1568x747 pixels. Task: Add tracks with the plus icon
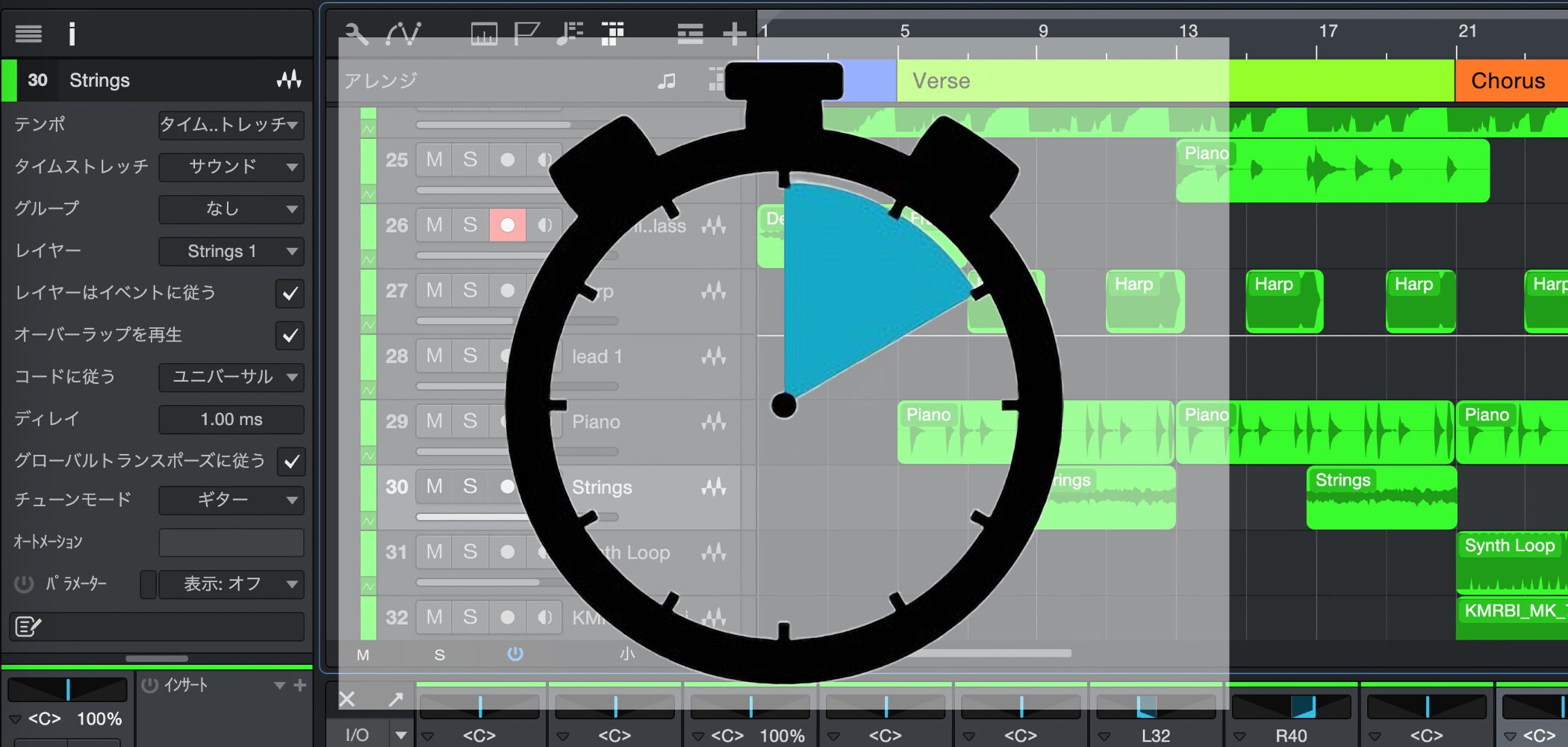735,34
